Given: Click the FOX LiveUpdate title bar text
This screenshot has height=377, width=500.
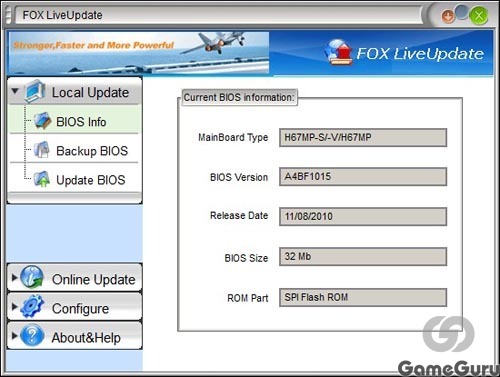Looking at the screenshot, I should (x=62, y=15).
